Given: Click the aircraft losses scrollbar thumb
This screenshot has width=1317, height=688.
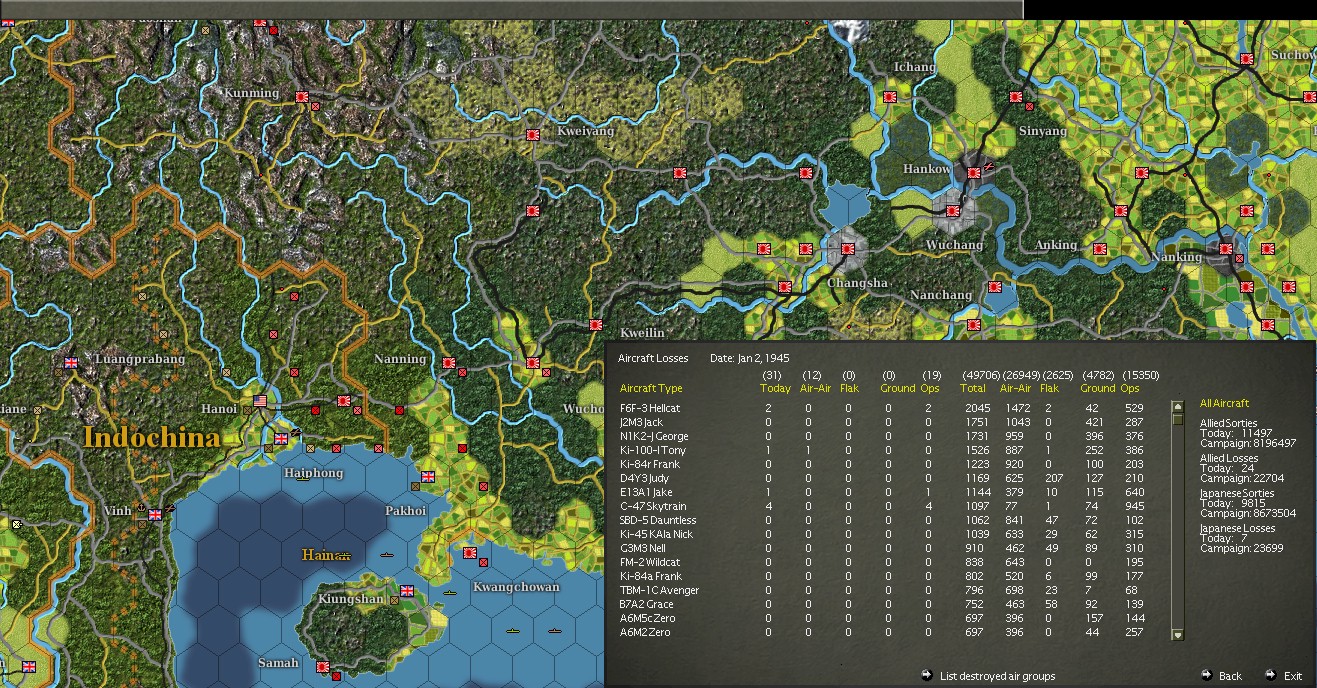Looking at the screenshot, I should [x=1178, y=420].
